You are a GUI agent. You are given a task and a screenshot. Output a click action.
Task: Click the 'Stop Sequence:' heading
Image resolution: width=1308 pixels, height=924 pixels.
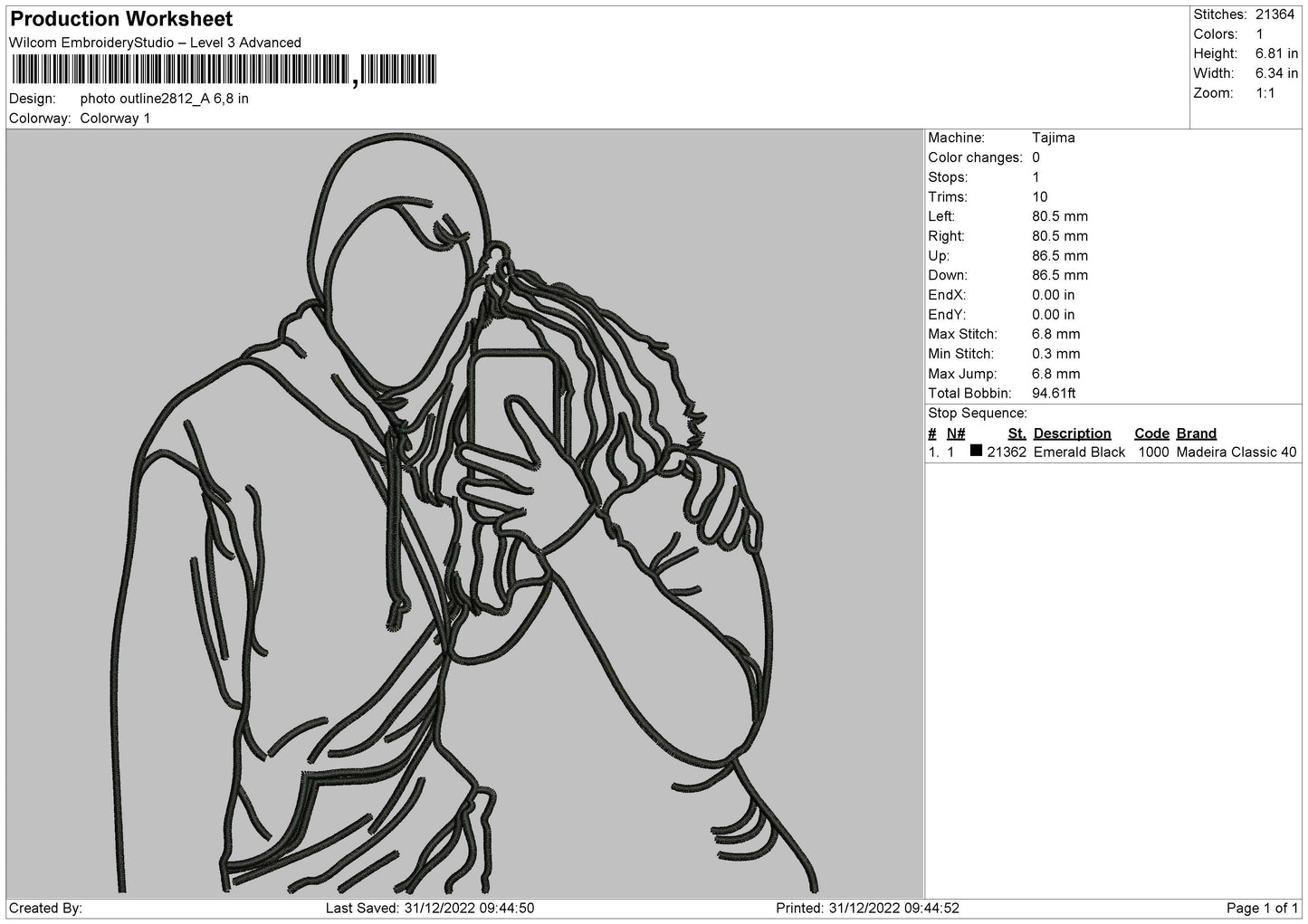(978, 414)
